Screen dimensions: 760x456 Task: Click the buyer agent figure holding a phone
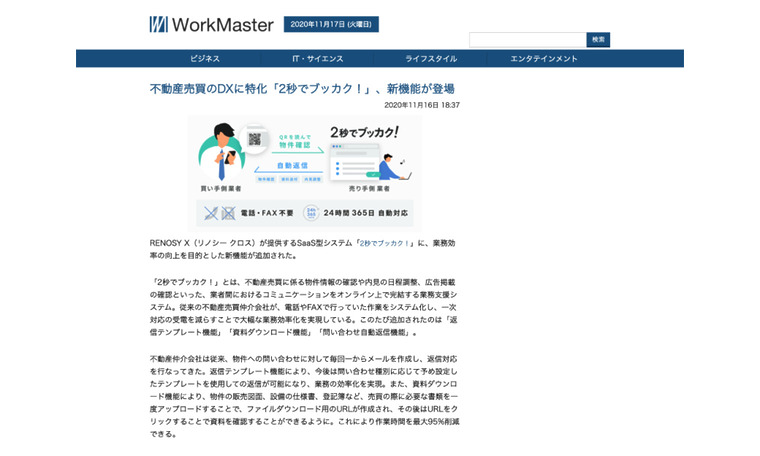pos(220,156)
